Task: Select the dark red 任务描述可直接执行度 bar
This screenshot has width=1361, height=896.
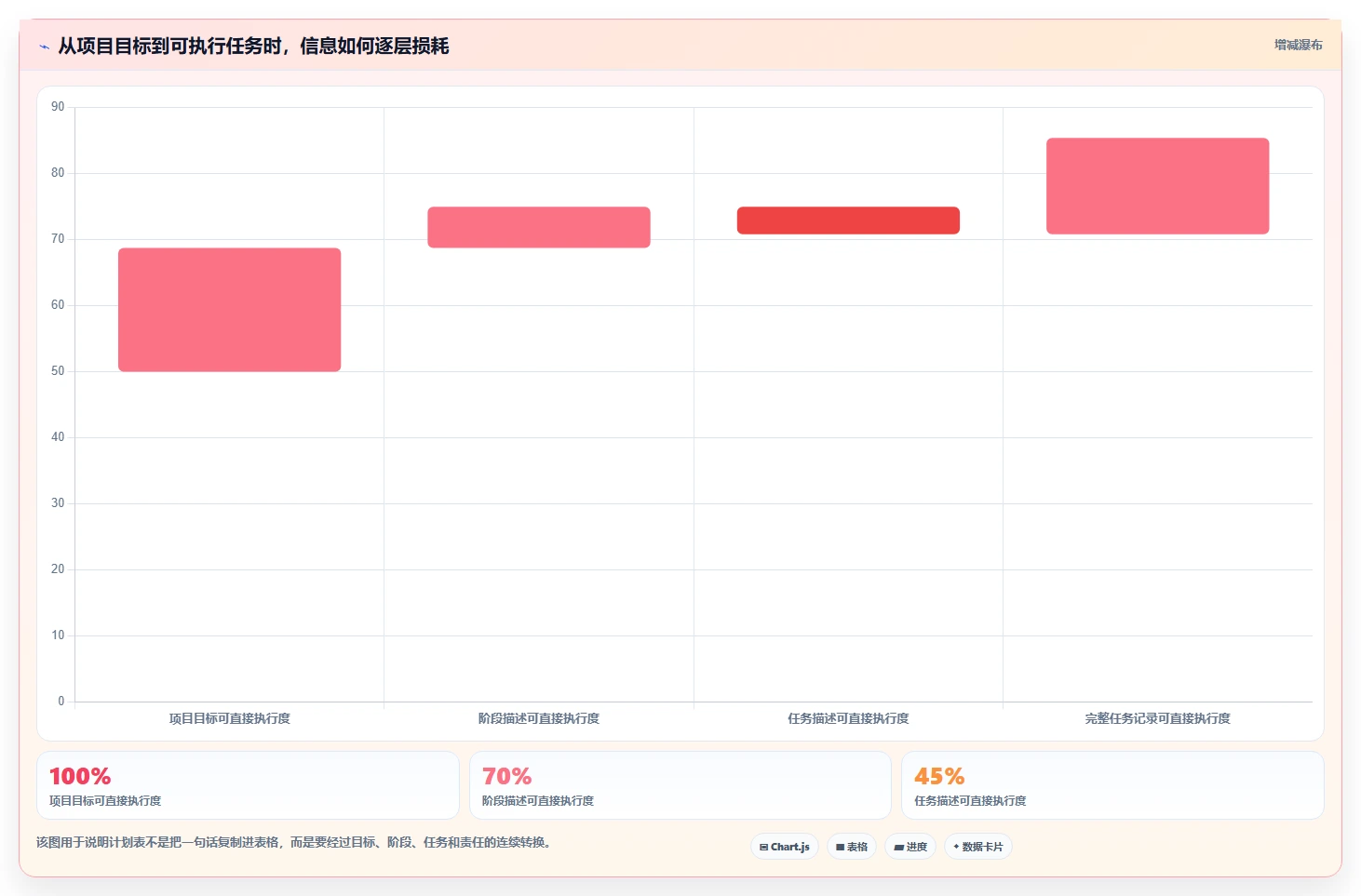Action: pyautogui.click(x=848, y=221)
